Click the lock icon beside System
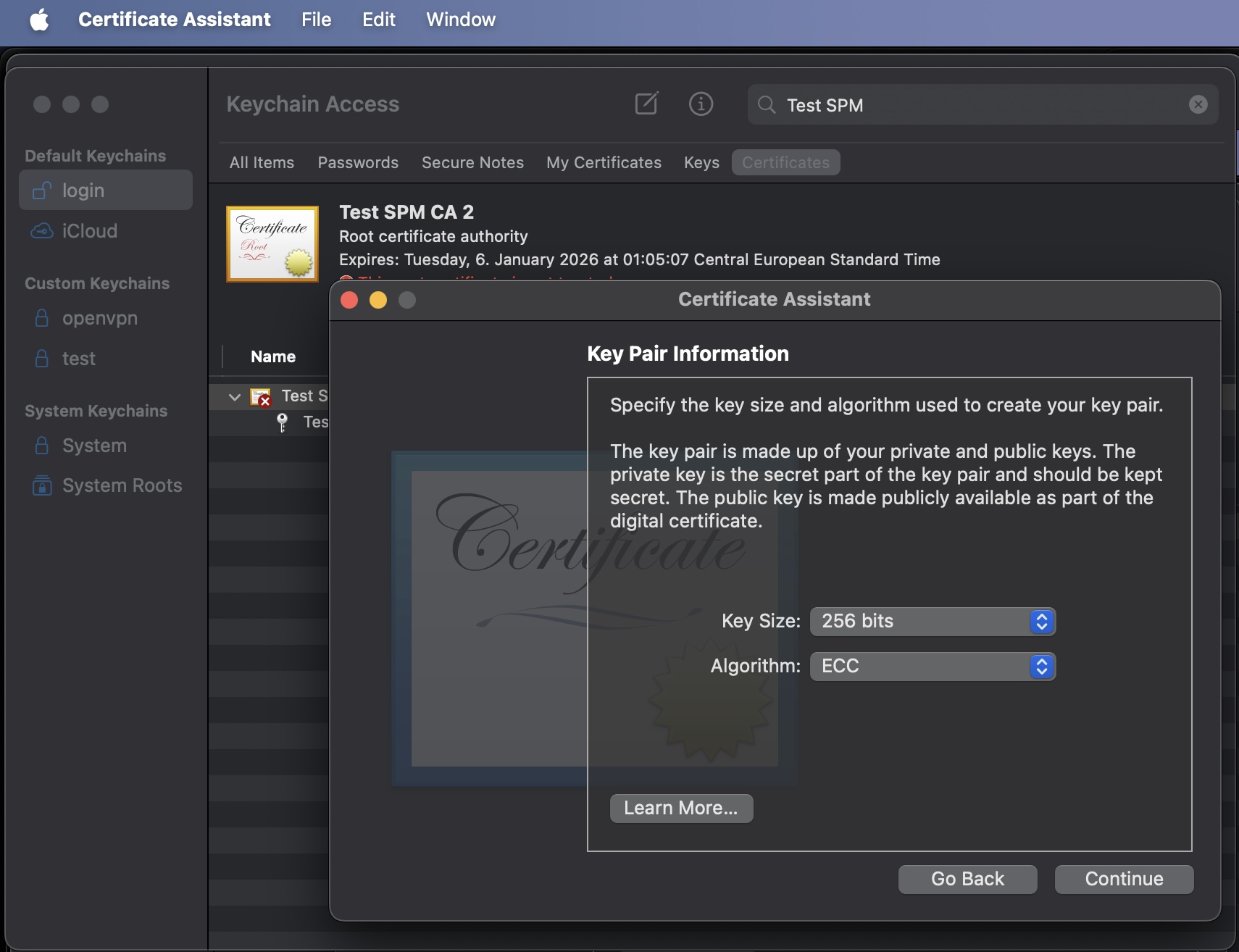This screenshot has width=1239, height=952. pyautogui.click(x=42, y=446)
